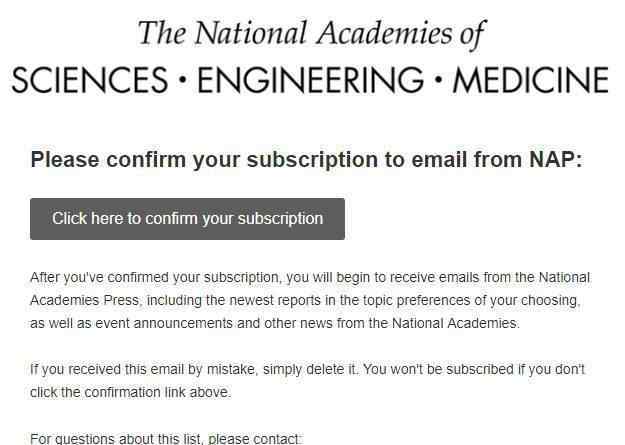Click the 'Please confirm your subscription' heading
Screen dimensions: 625x445
tap(306, 160)
